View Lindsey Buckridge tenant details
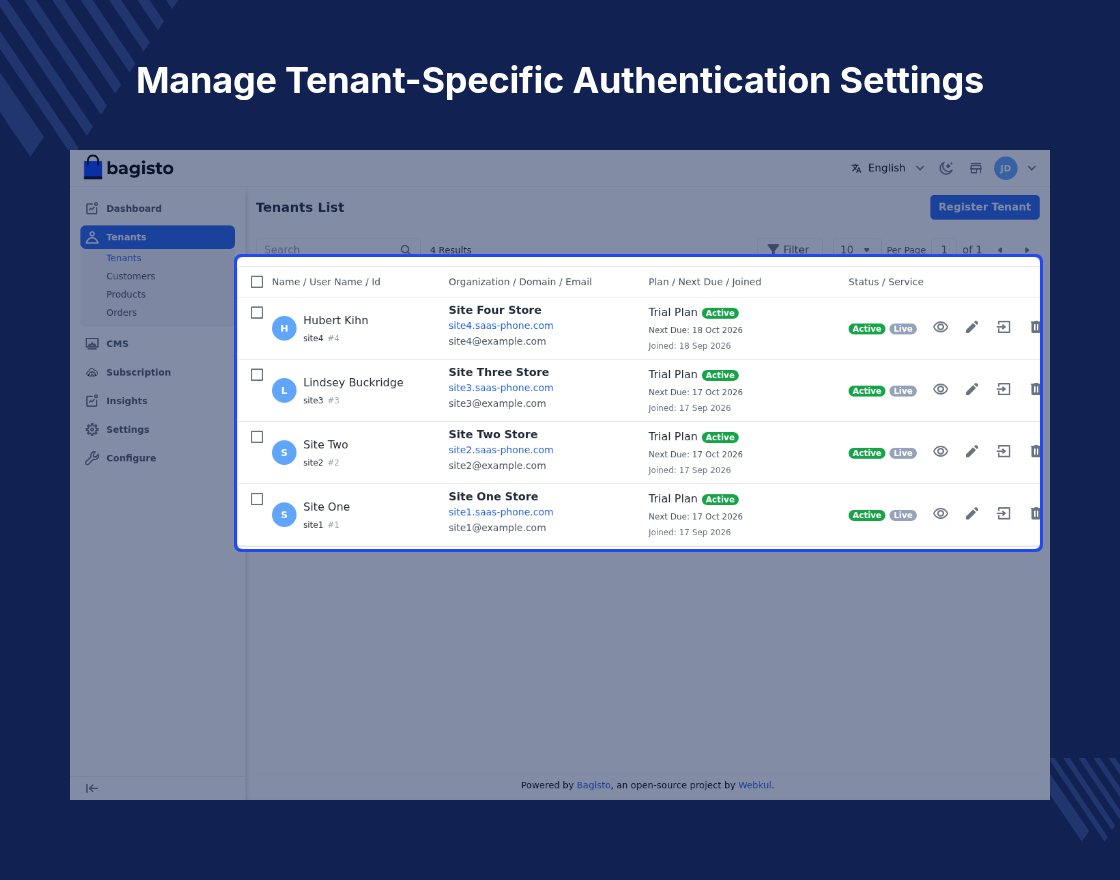Image resolution: width=1120 pixels, height=880 pixels. click(x=941, y=389)
